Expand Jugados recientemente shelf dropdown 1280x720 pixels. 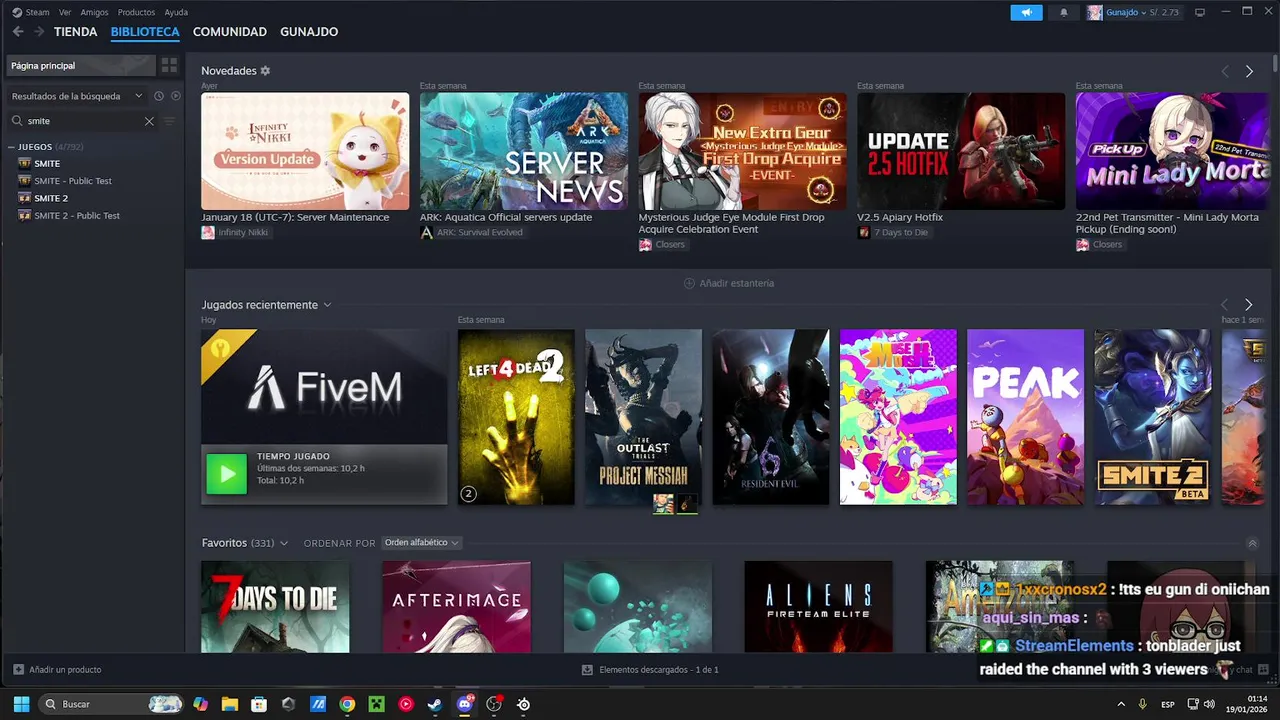pos(327,305)
